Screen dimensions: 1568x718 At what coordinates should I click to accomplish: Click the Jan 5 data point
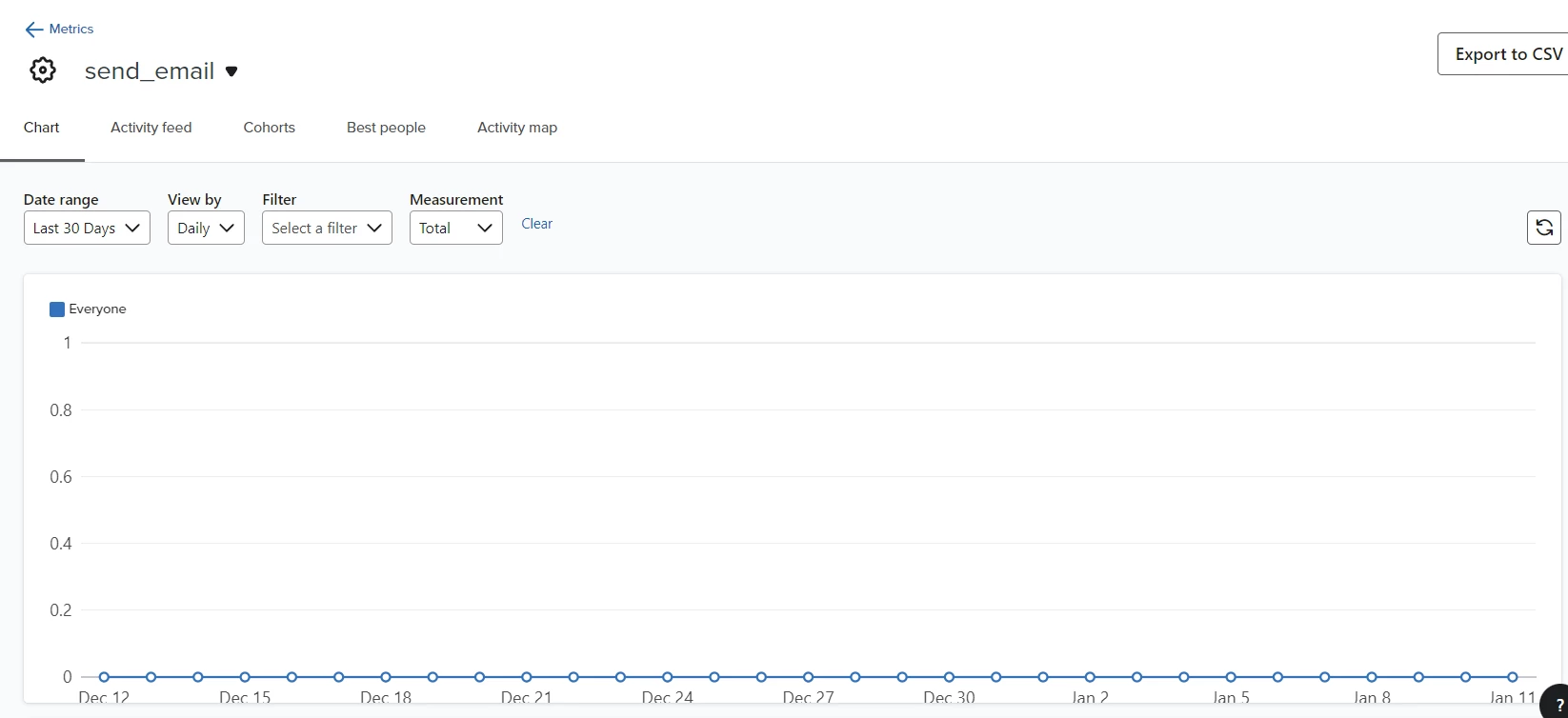(1231, 677)
